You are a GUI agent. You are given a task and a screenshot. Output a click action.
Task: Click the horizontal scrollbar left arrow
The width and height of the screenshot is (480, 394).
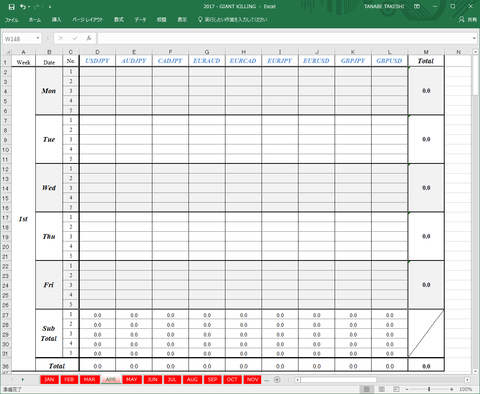(x=297, y=380)
